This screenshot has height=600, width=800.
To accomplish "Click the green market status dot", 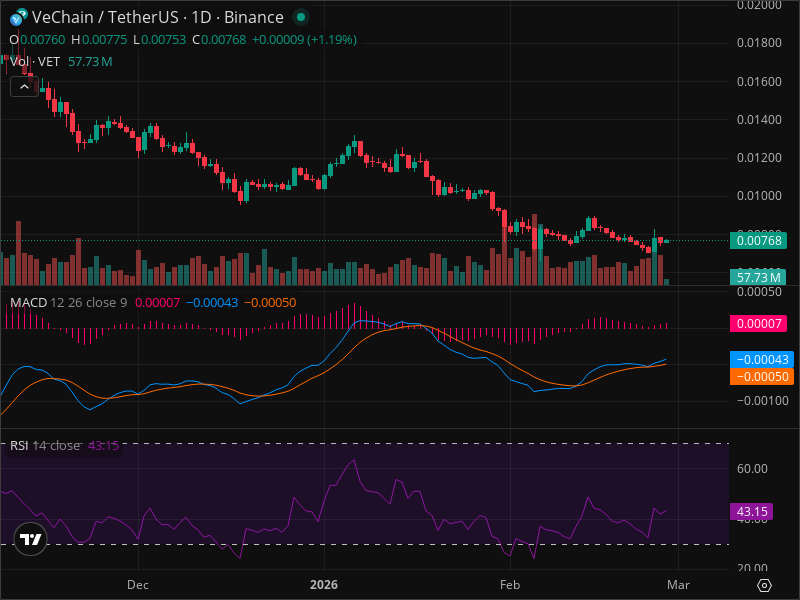I will tap(301, 17).
